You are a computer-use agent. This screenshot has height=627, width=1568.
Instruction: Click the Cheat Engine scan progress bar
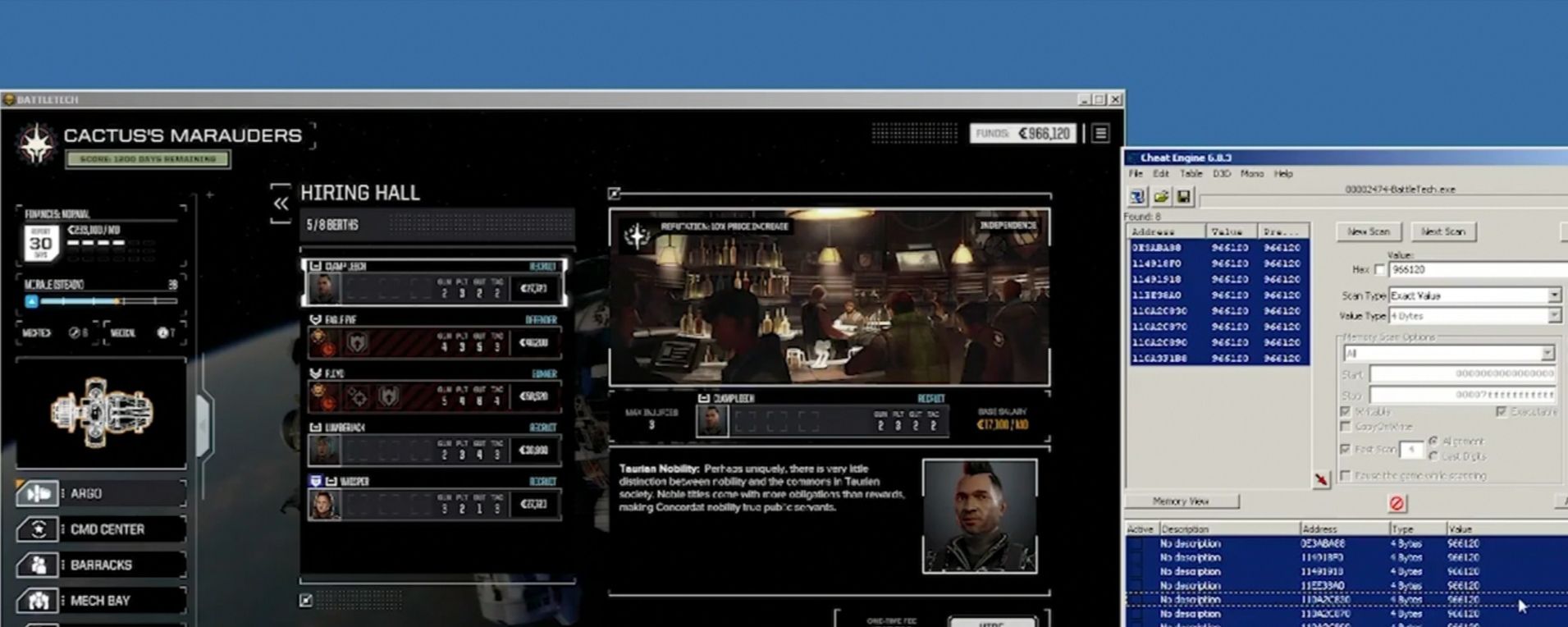coord(1383,201)
